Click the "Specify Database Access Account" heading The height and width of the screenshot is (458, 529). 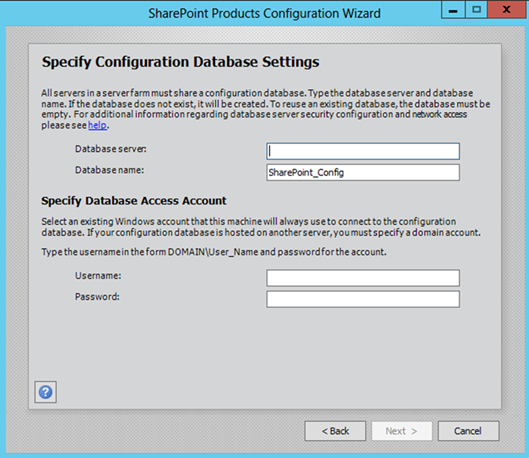click(x=134, y=201)
